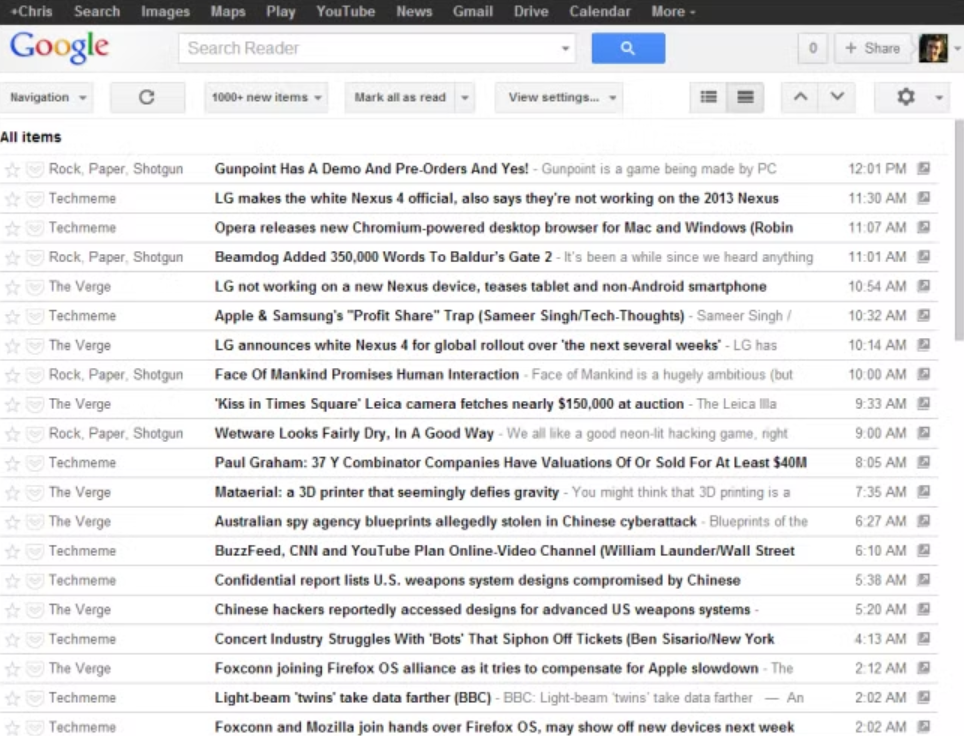Open View settings dropdown

pyautogui.click(x=558, y=97)
